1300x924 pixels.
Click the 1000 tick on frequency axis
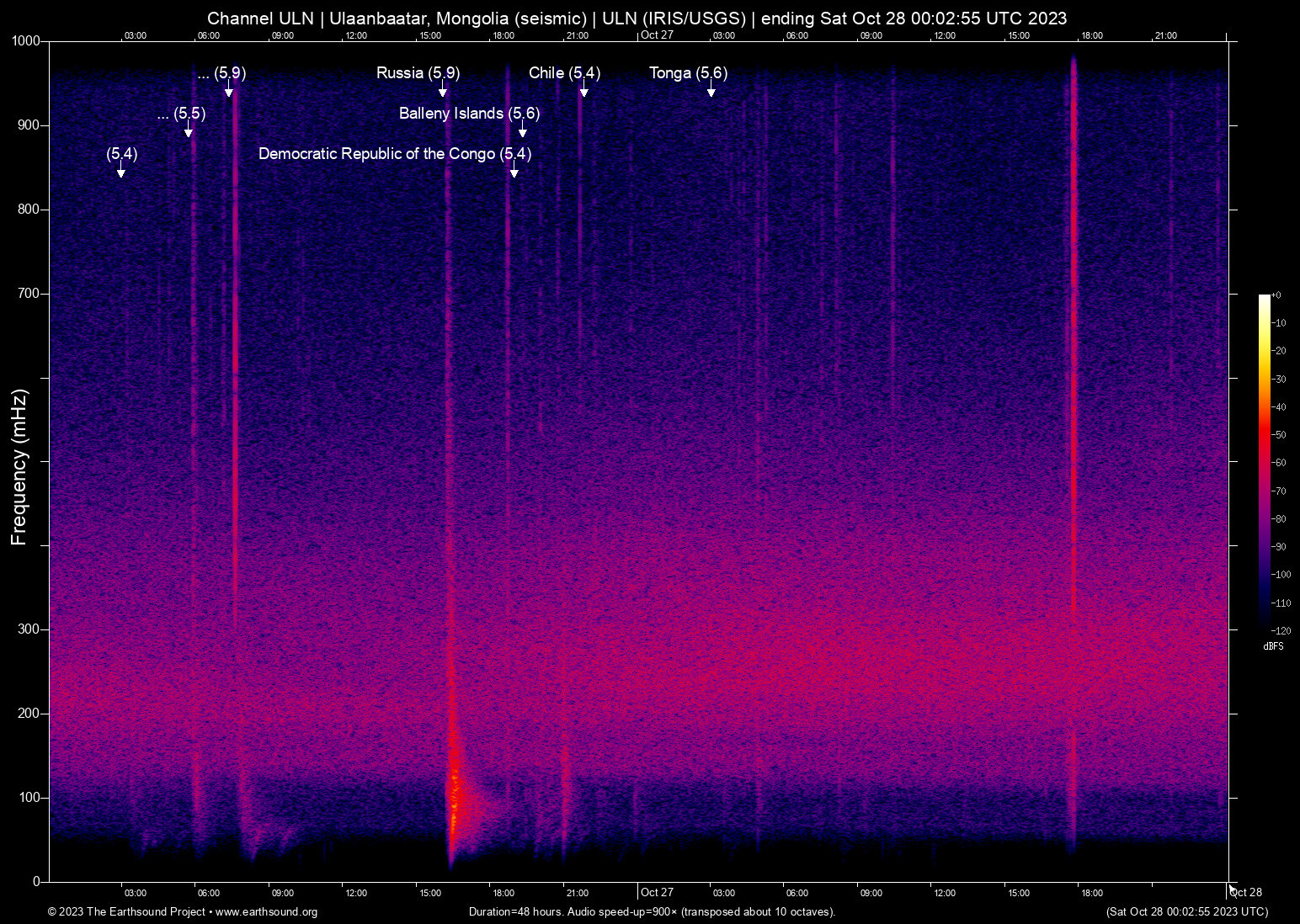point(26,41)
